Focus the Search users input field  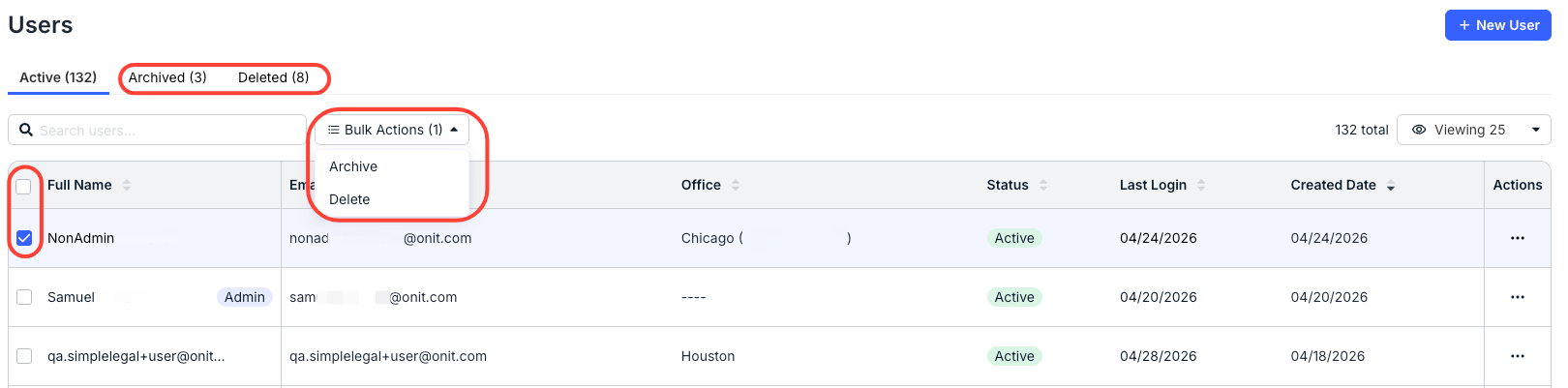pyautogui.click(x=157, y=130)
